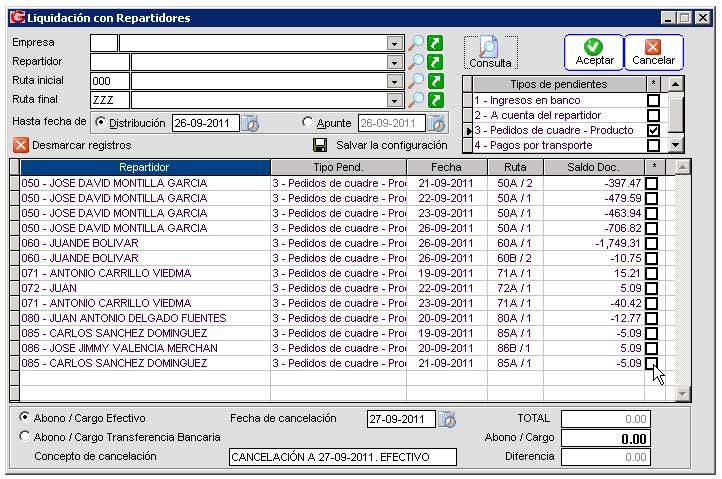Open calendar picker for Distribución date

point(250,123)
